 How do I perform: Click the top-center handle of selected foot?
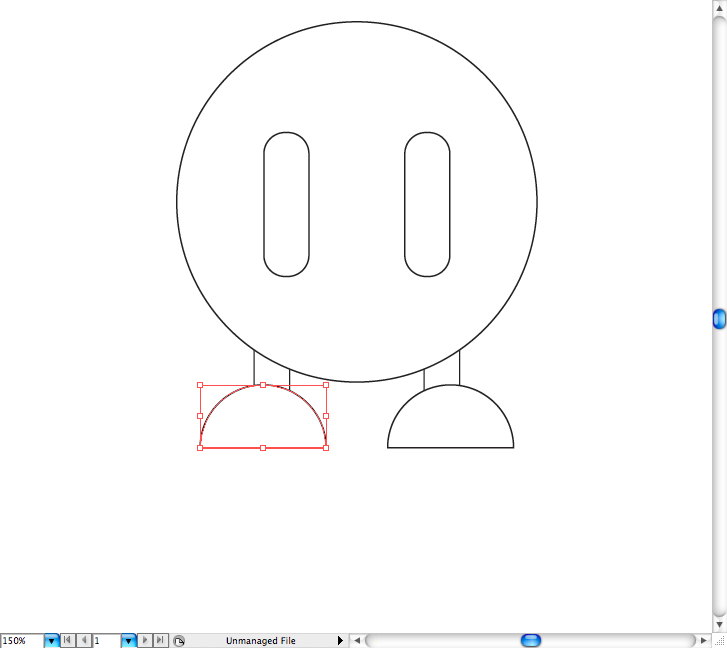[x=263, y=384]
